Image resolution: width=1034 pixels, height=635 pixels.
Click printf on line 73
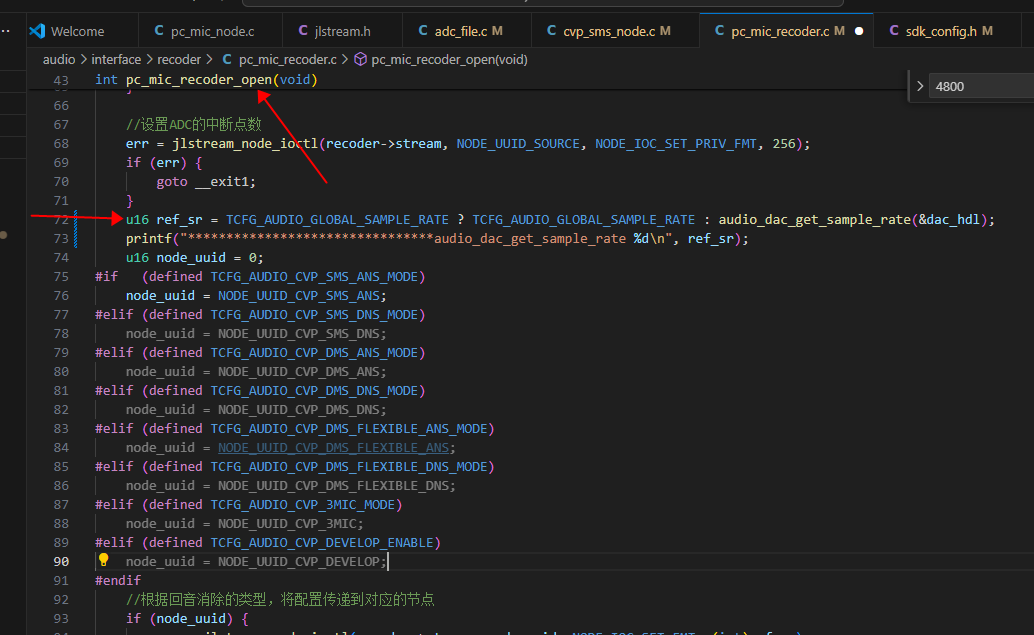click(149, 239)
